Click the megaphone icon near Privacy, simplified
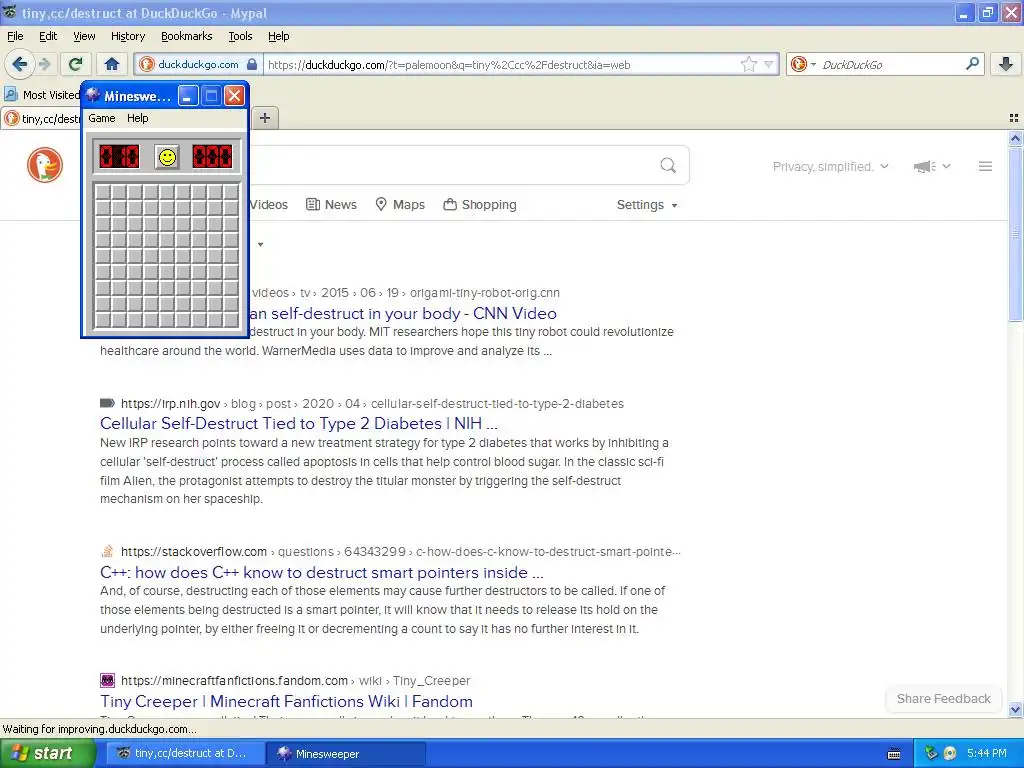The width and height of the screenshot is (1024, 768). click(x=924, y=167)
